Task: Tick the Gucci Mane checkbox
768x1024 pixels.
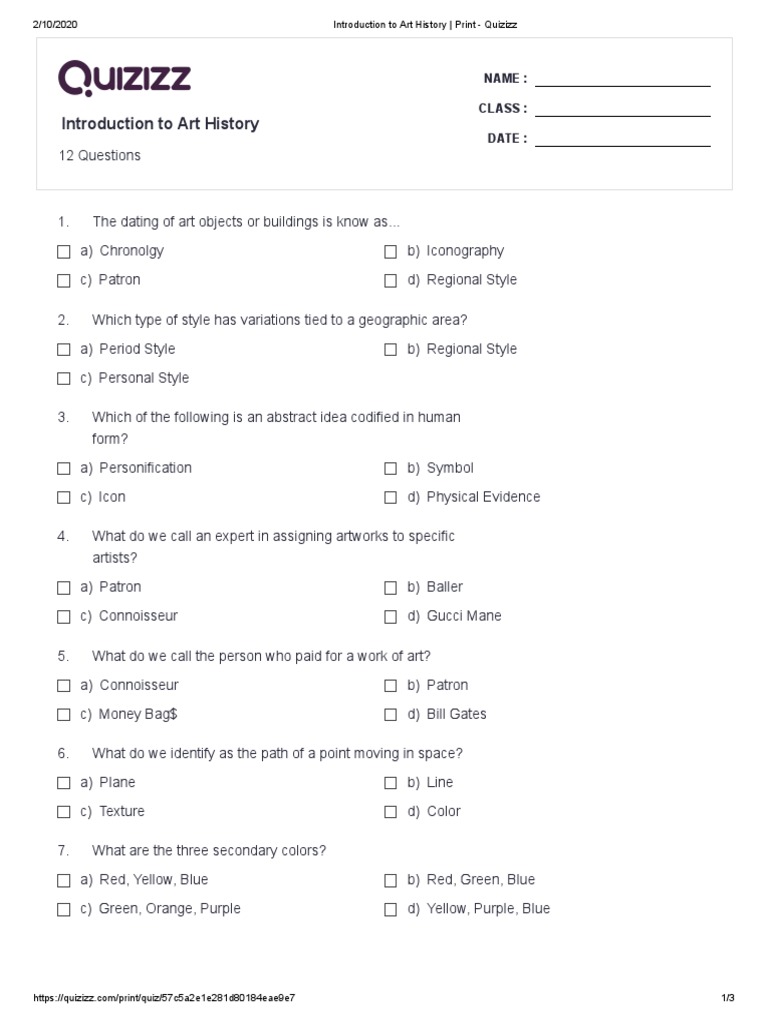Action: coord(391,617)
